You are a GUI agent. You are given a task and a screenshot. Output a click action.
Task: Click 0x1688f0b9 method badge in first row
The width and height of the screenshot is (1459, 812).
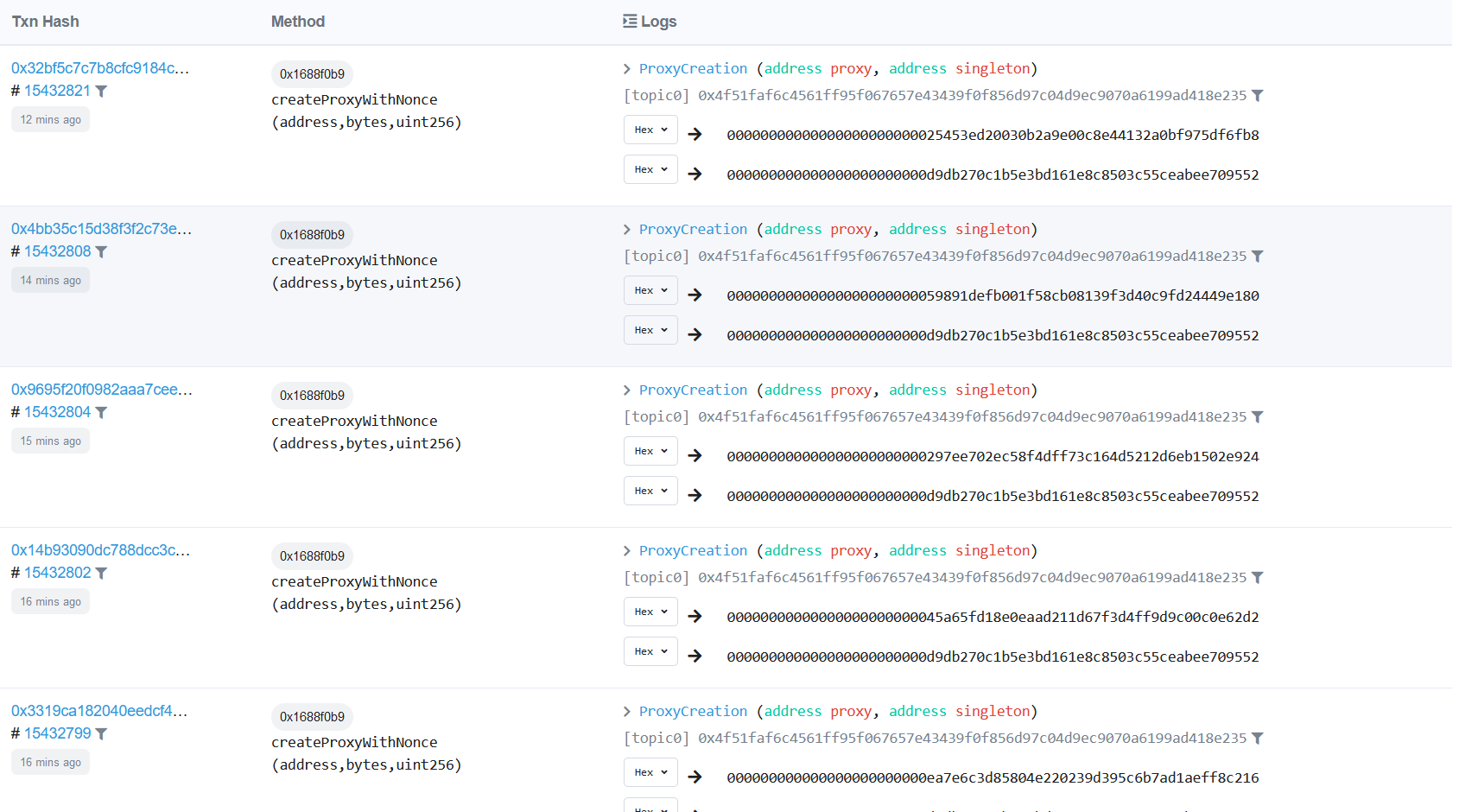pyautogui.click(x=312, y=74)
